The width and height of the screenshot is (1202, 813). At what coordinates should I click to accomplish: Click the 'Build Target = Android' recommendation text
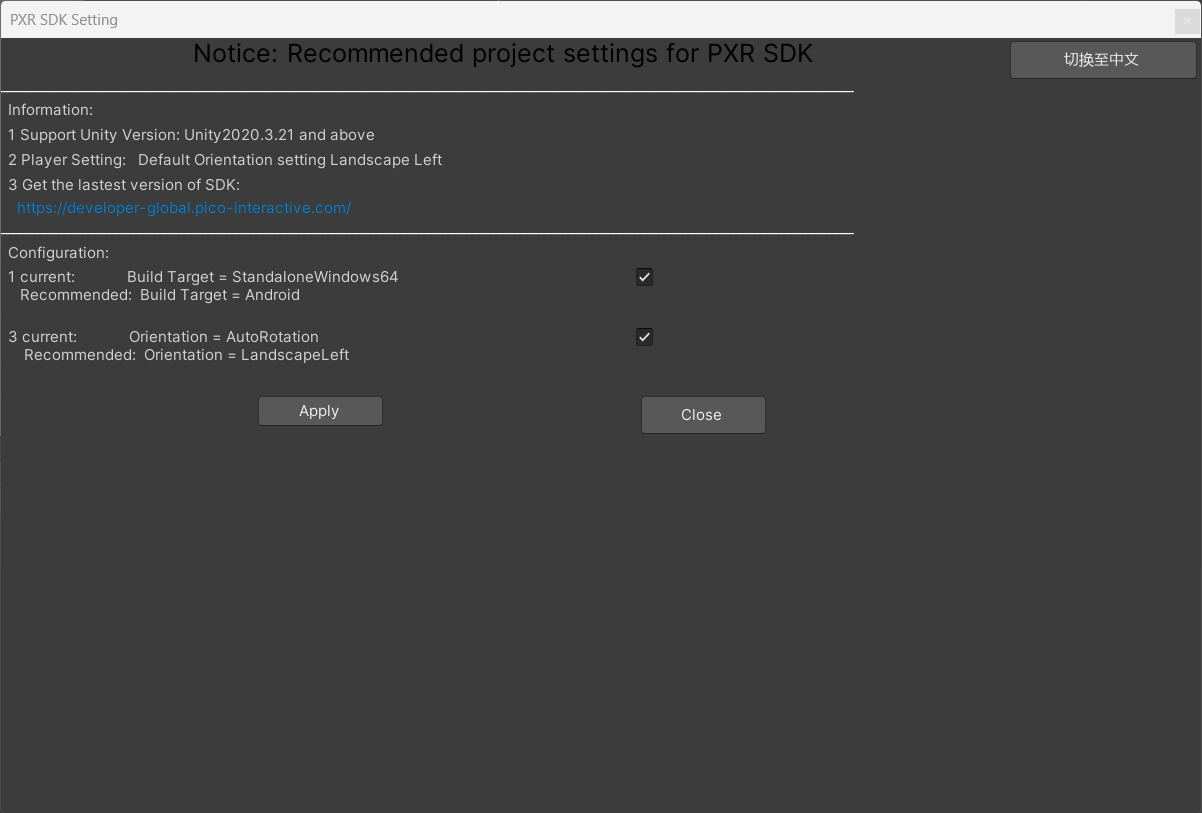pos(220,295)
